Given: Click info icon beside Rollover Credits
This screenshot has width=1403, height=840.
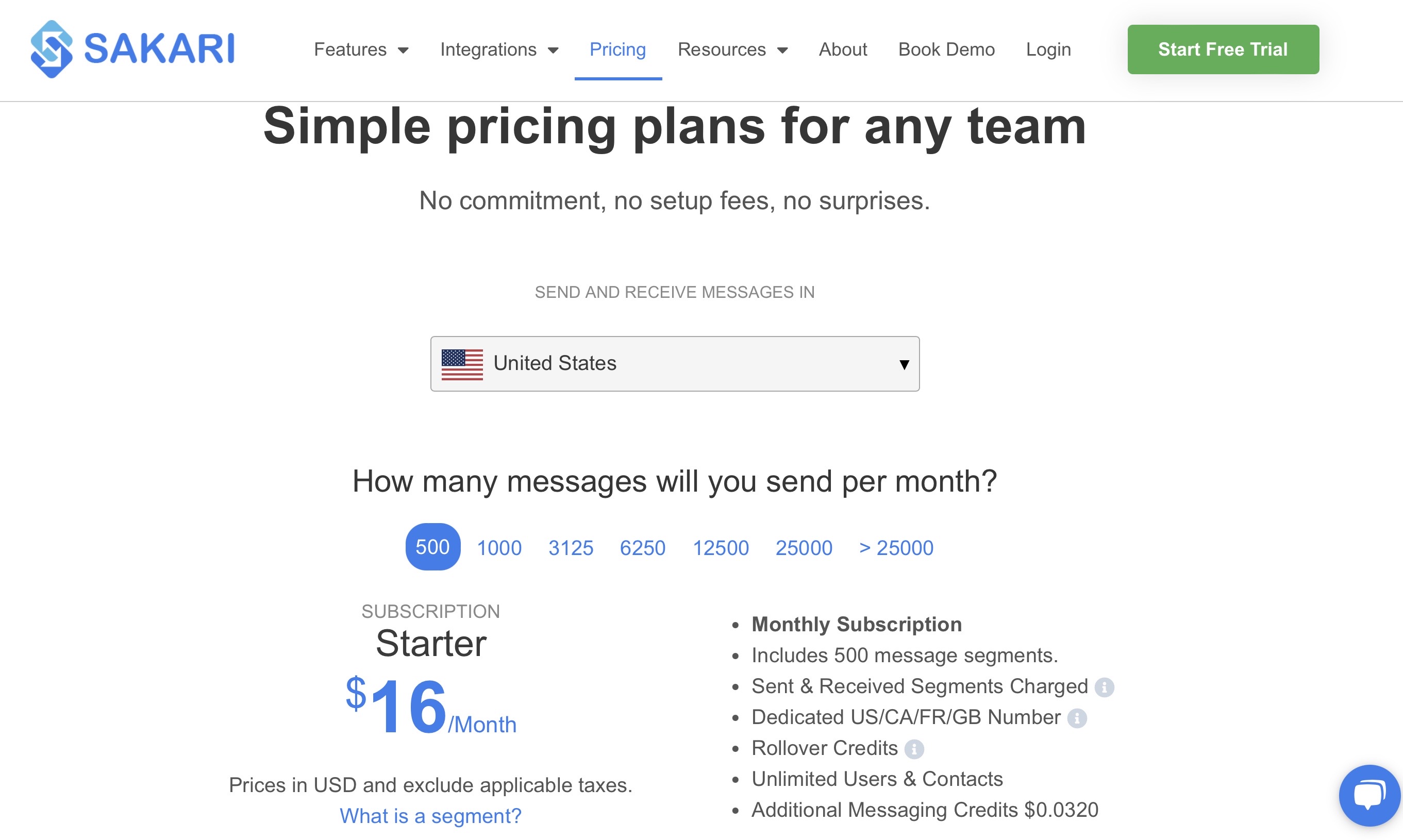Looking at the screenshot, I should [914, 749].
